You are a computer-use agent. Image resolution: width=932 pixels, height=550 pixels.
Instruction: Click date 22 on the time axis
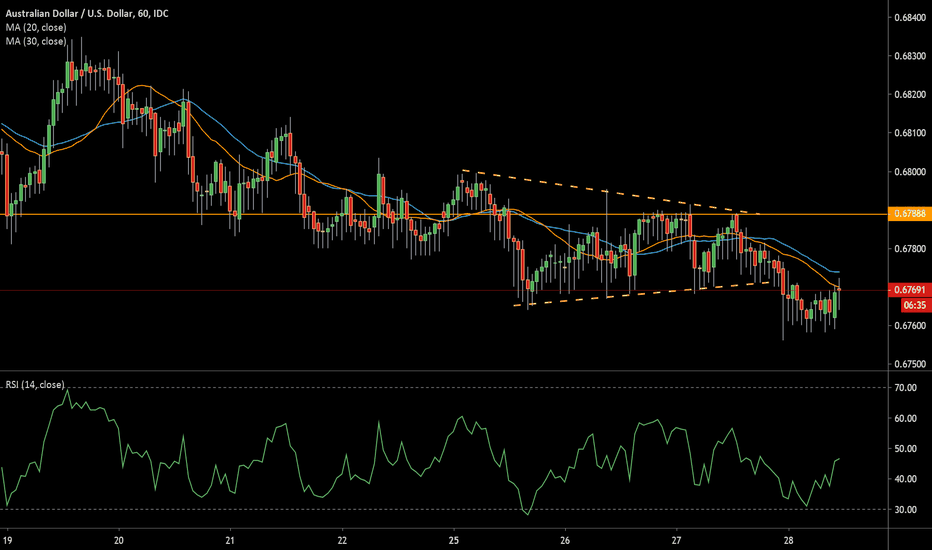coord(342,535)
